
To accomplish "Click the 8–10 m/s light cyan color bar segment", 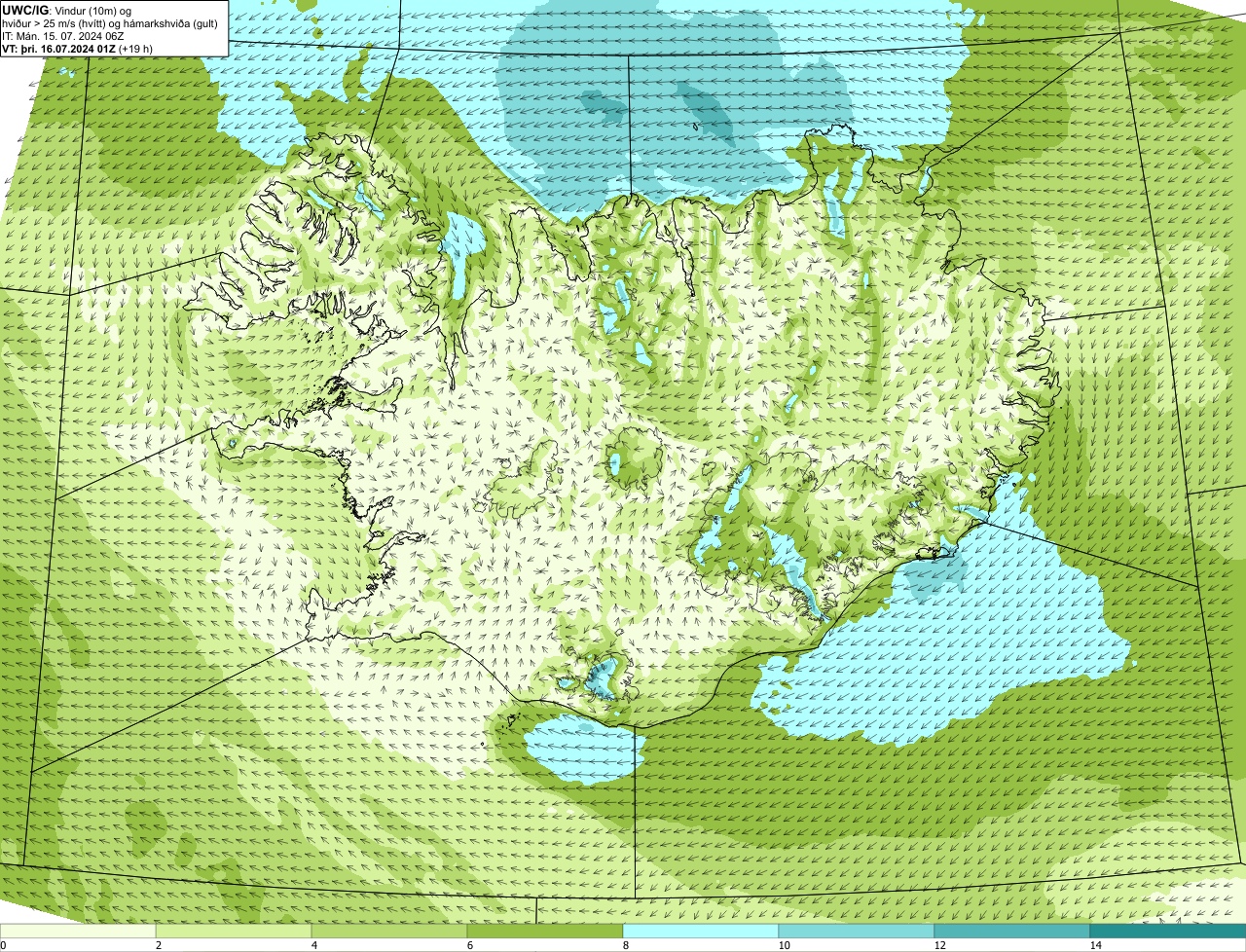I will coord(701,932).
